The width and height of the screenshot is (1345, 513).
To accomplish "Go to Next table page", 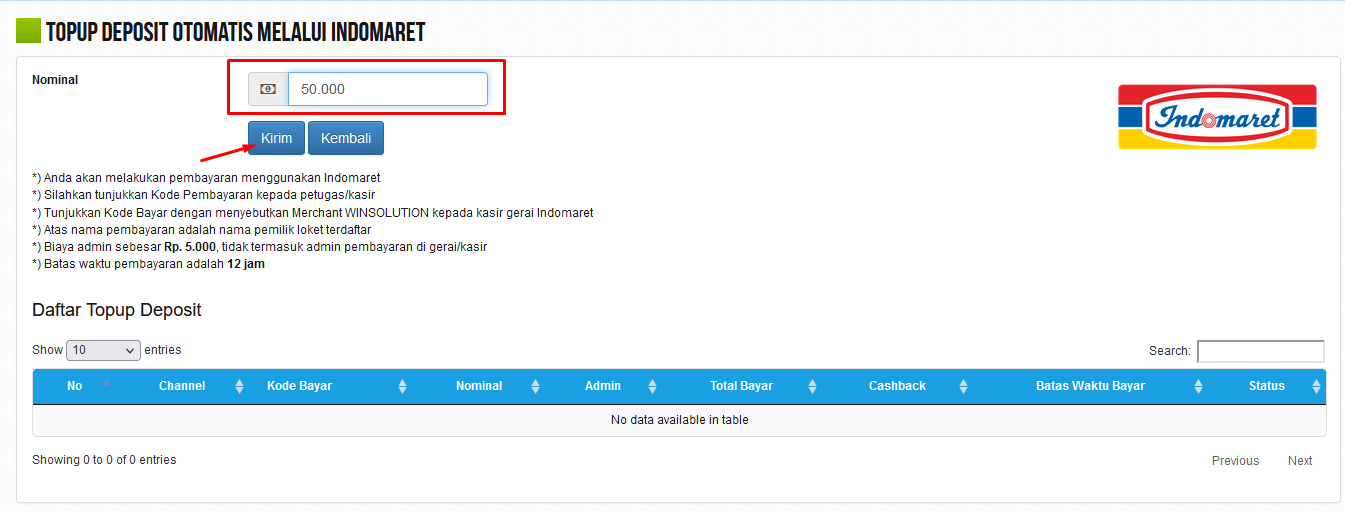I will (1300, 461).
